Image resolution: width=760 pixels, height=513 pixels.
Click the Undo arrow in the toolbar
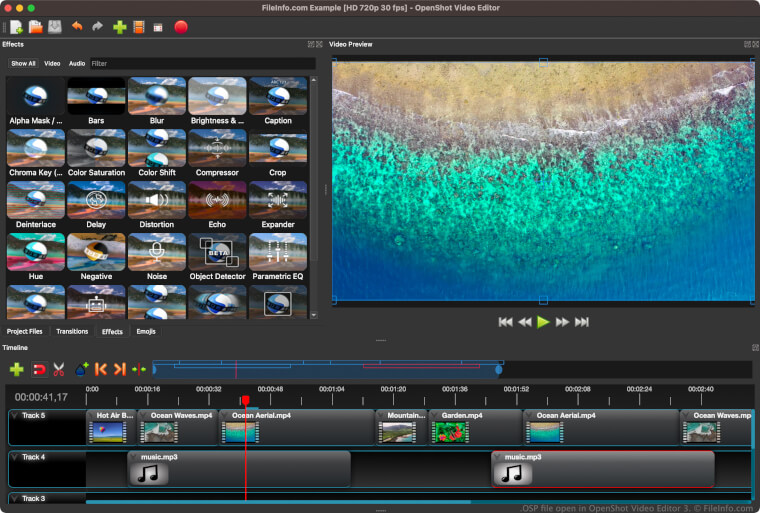click(x=77, y=27)
